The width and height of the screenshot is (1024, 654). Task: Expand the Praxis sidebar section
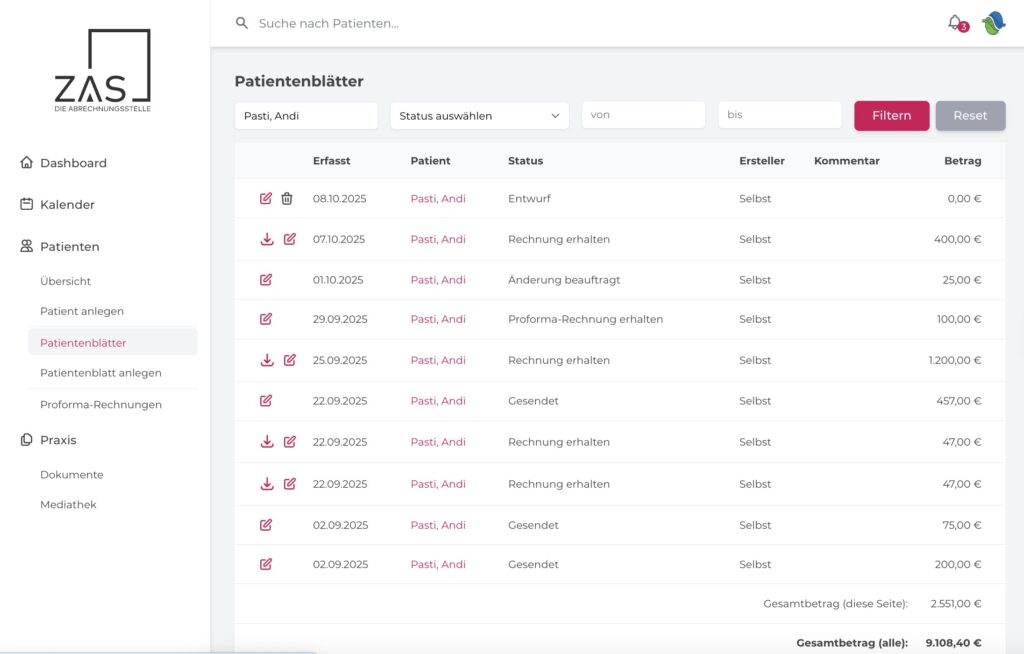point(58,440)
